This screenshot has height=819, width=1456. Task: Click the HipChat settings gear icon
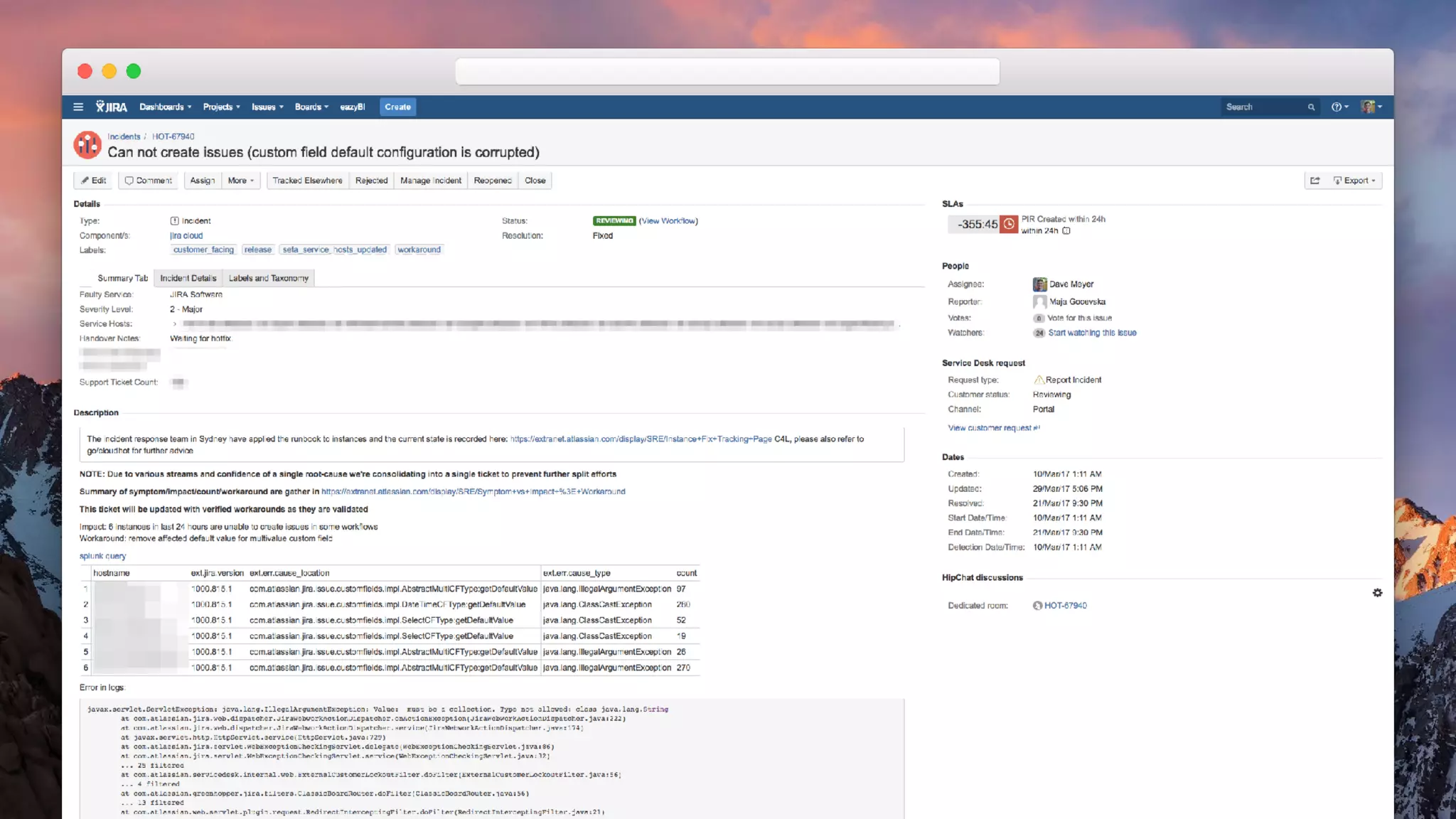pyautogui.click(x=1377, y=593)
